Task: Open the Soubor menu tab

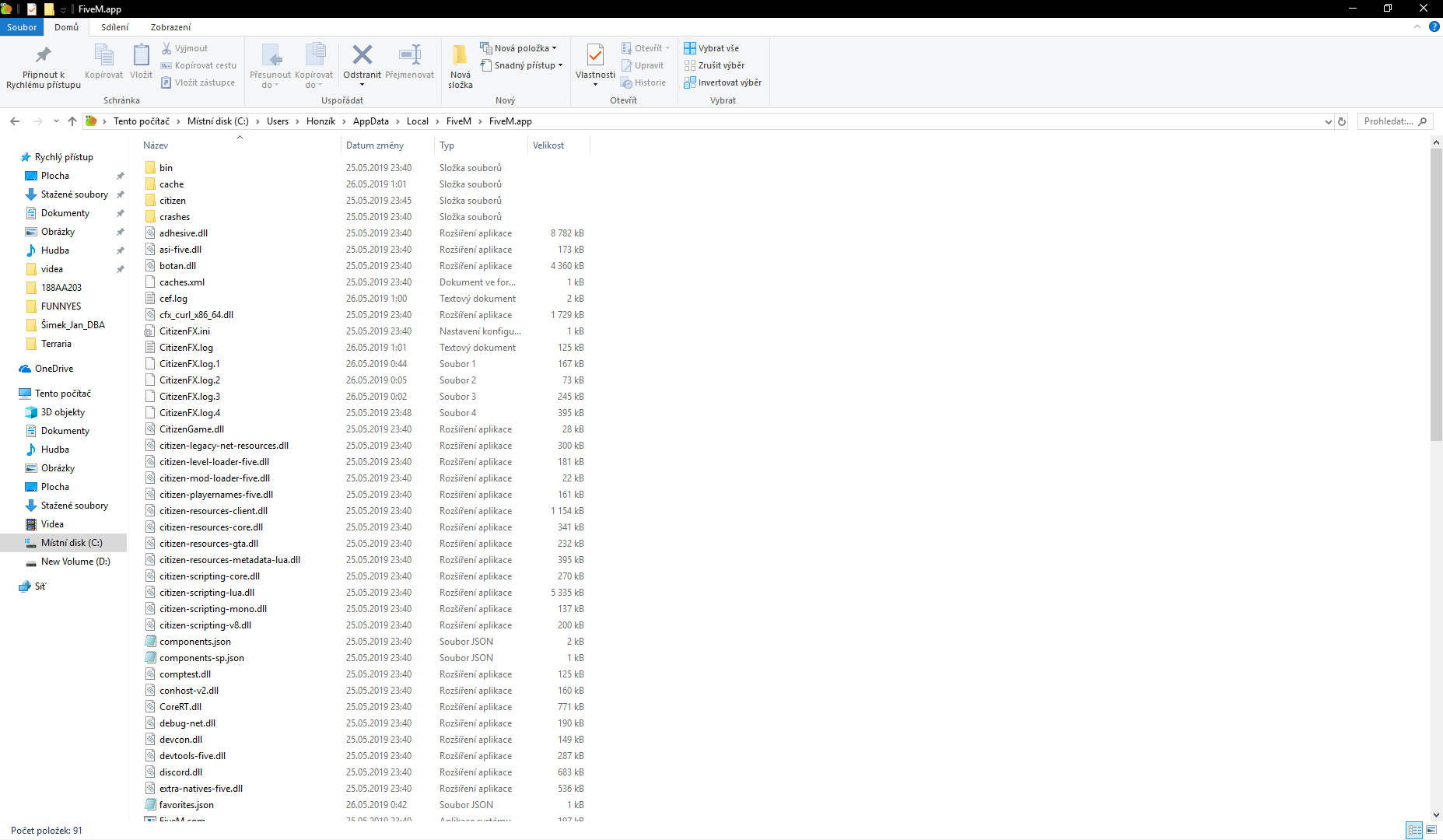Action: click(x=22, y=27)
